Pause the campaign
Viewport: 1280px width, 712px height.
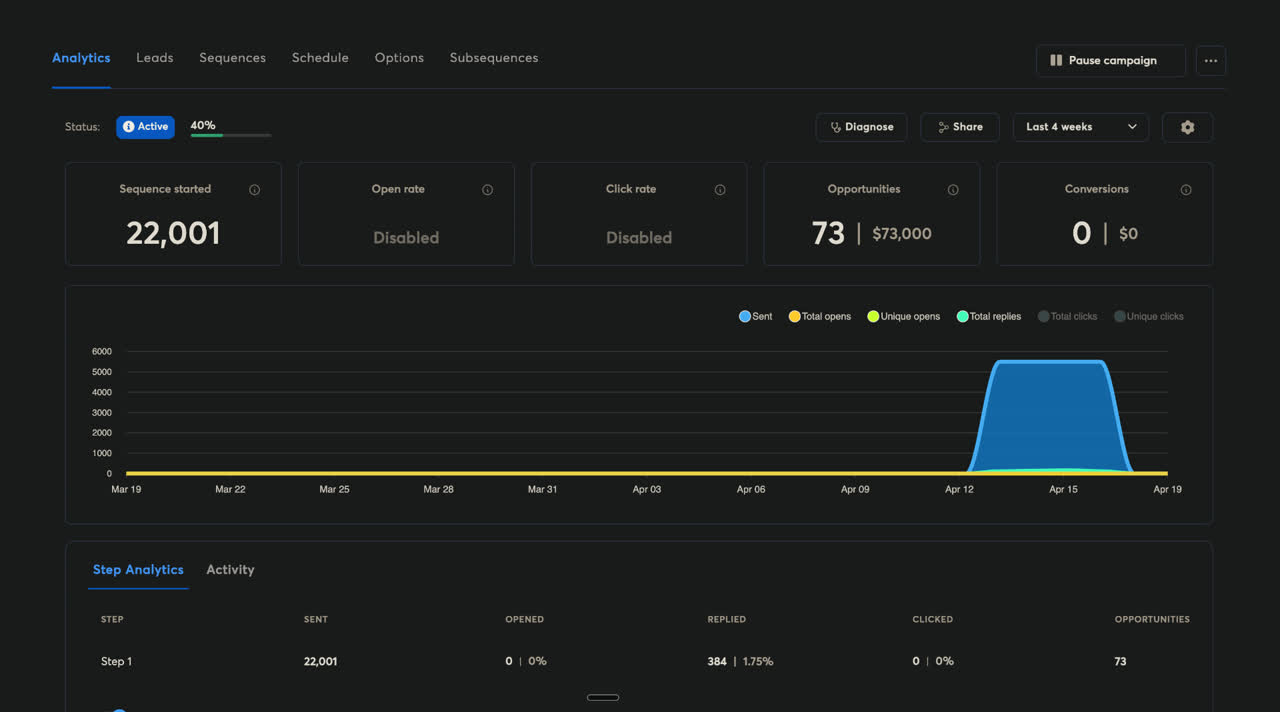pos(1110,60)
